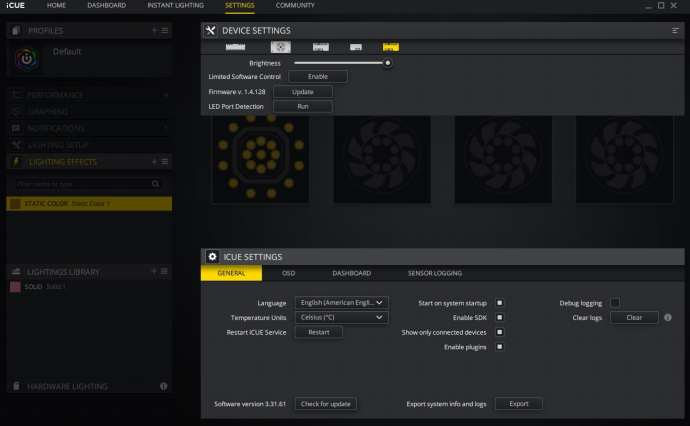
Task: Click the Static Color 1 swatch
Action: tap(15, 203)
